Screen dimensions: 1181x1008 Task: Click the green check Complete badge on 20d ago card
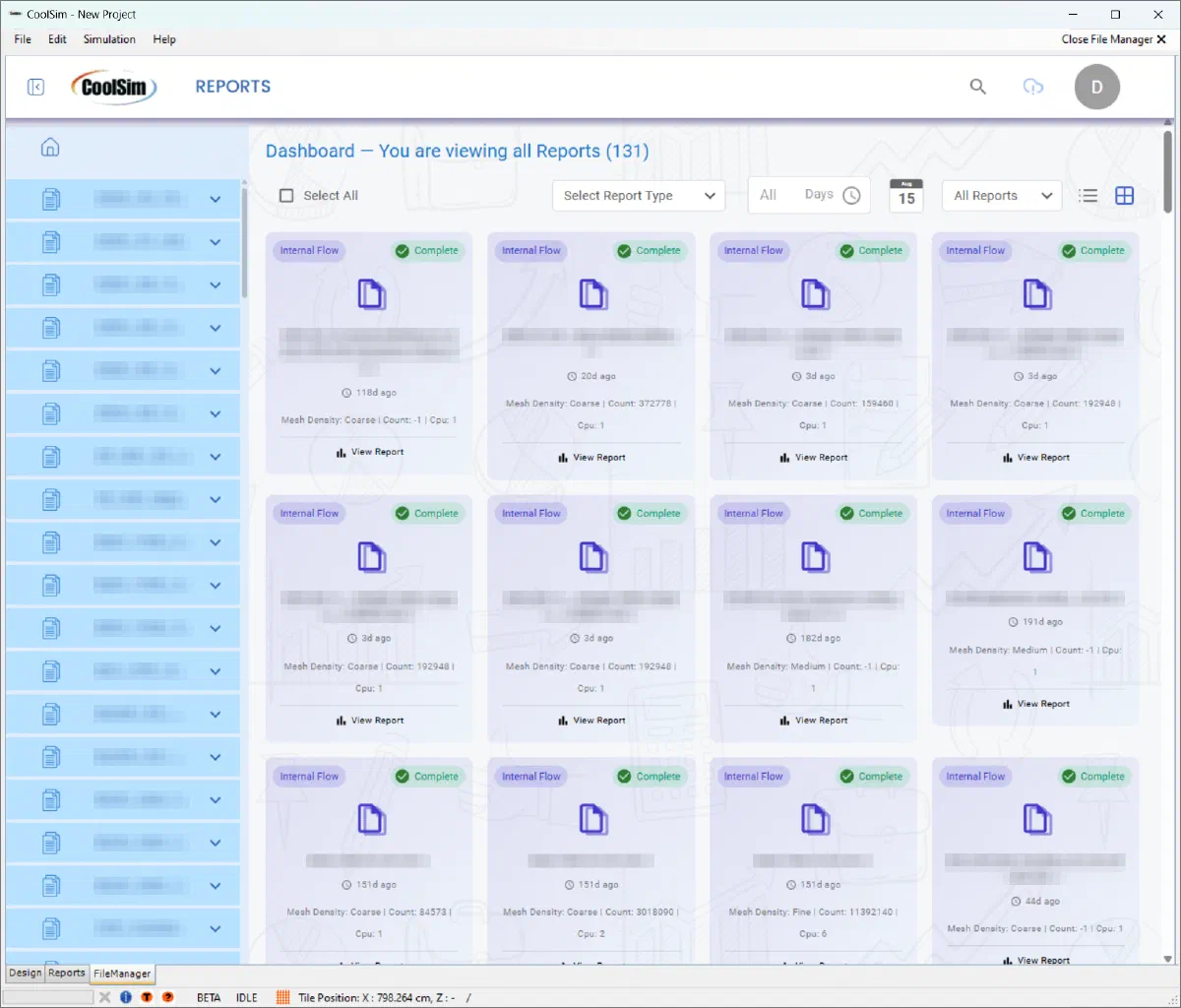[649, 251]
